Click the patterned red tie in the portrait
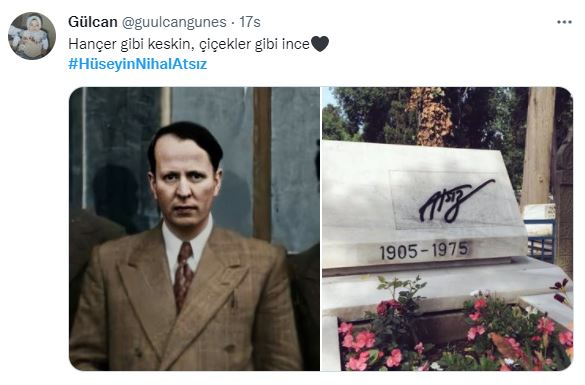 [184, 273]
